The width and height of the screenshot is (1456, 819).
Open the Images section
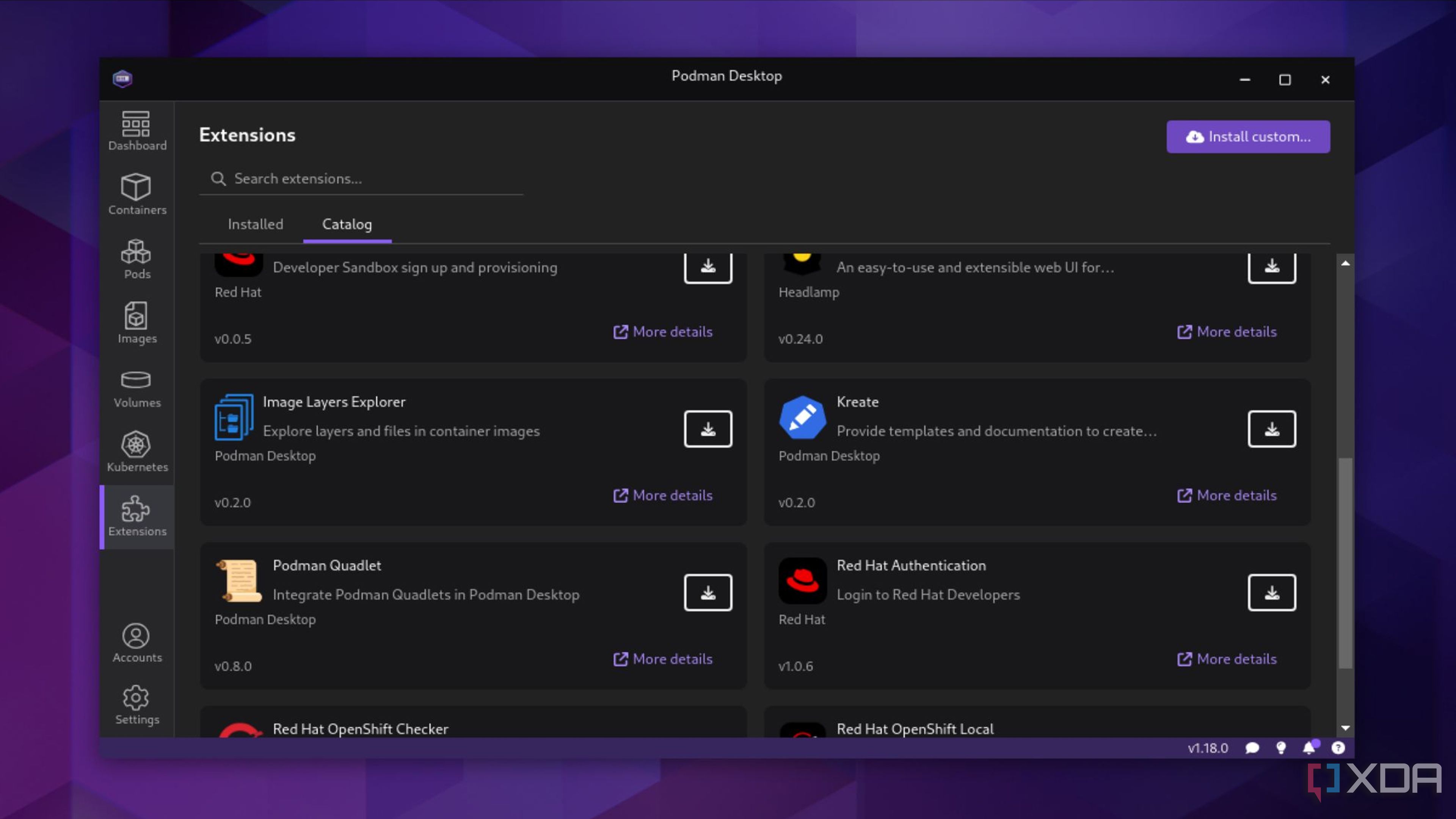[137, 323]
